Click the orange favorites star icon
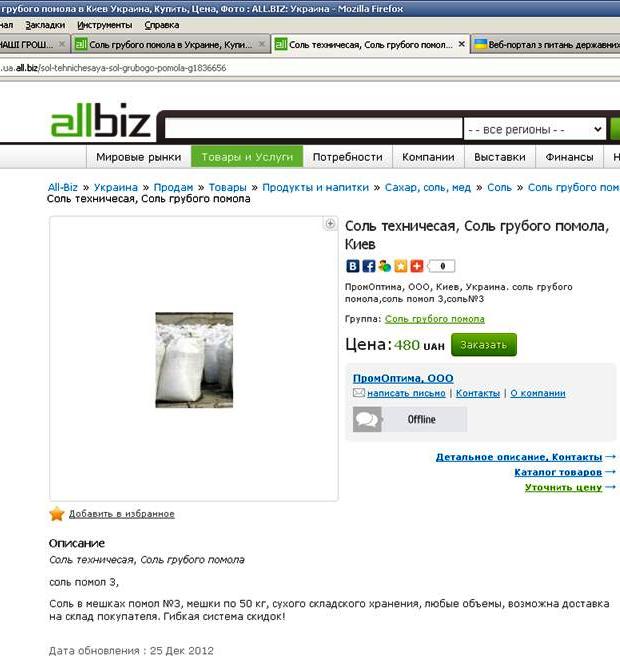This screenshot has width=620, height=663. [57, 514]
